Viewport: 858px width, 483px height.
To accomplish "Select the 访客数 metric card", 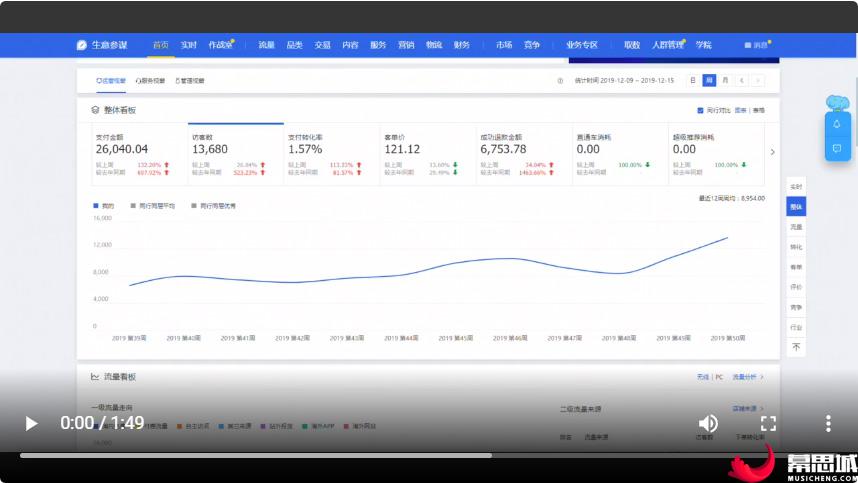I will pos(236,154).
